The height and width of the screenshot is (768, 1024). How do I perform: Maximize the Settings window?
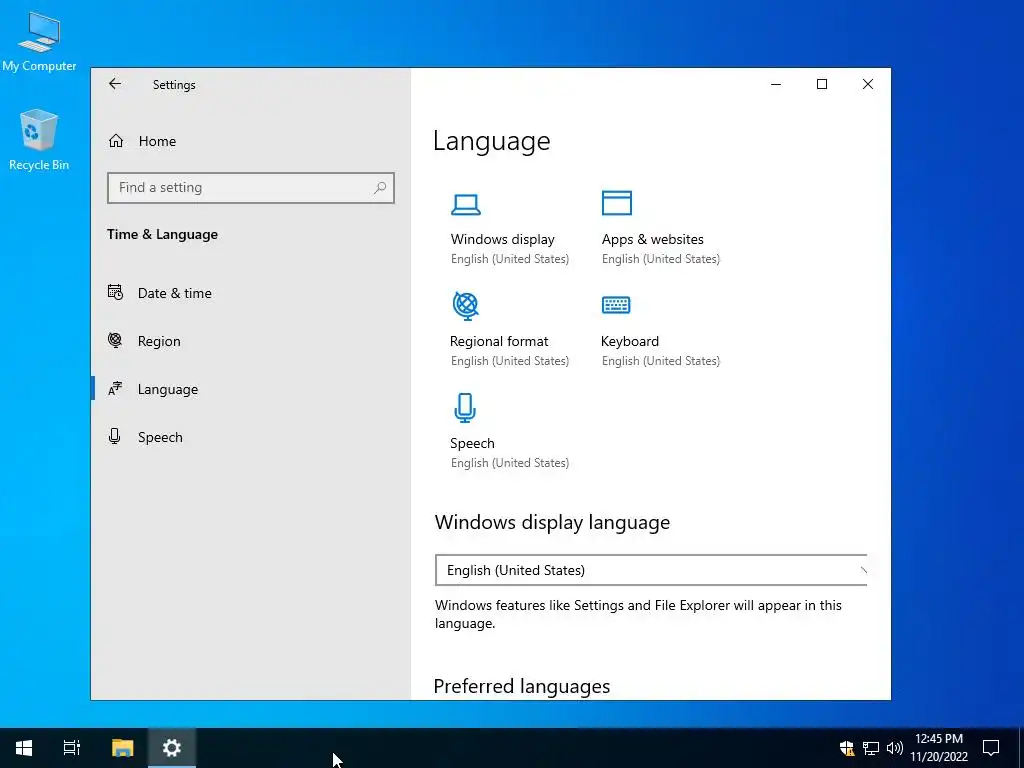coord(822,84)
